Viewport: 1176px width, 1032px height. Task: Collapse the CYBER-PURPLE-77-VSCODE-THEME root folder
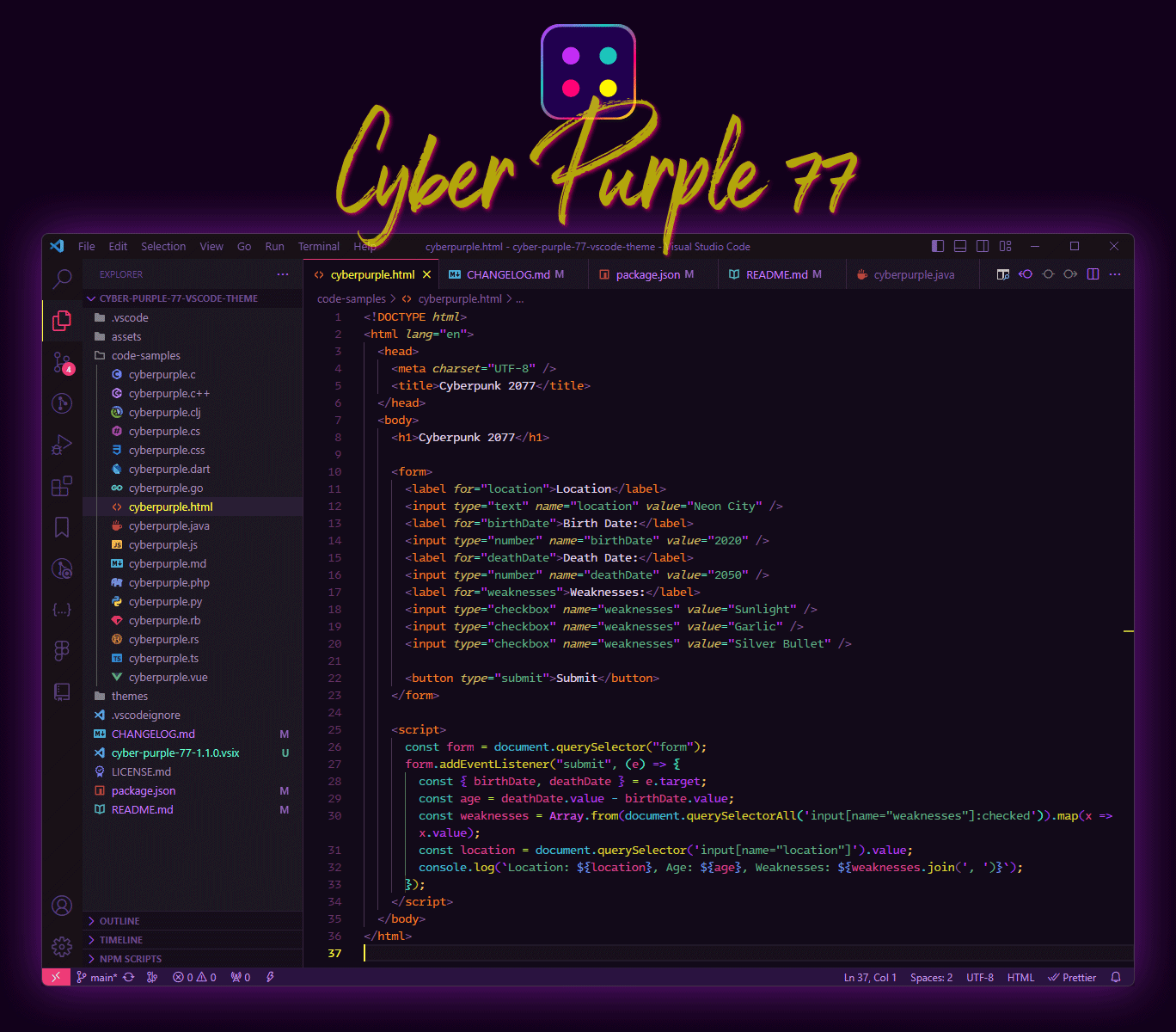point(193,298)
